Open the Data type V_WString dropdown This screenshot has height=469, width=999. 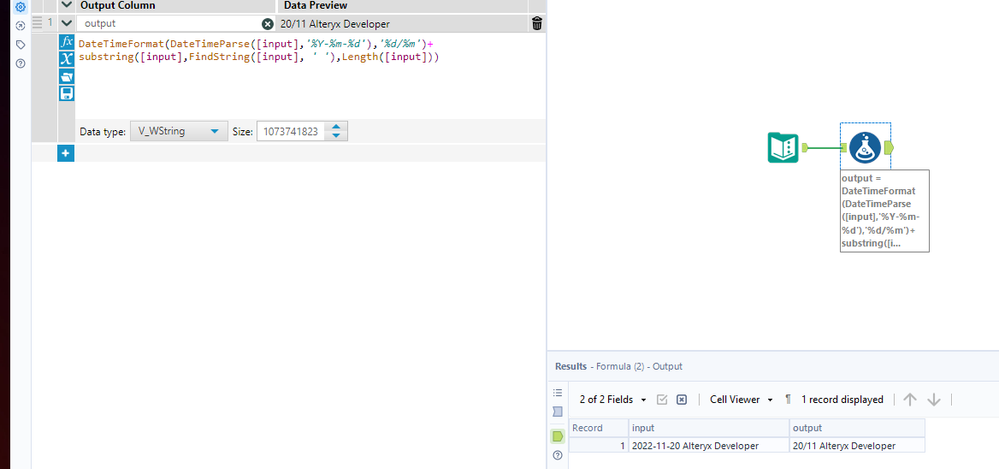click(179, 132)
